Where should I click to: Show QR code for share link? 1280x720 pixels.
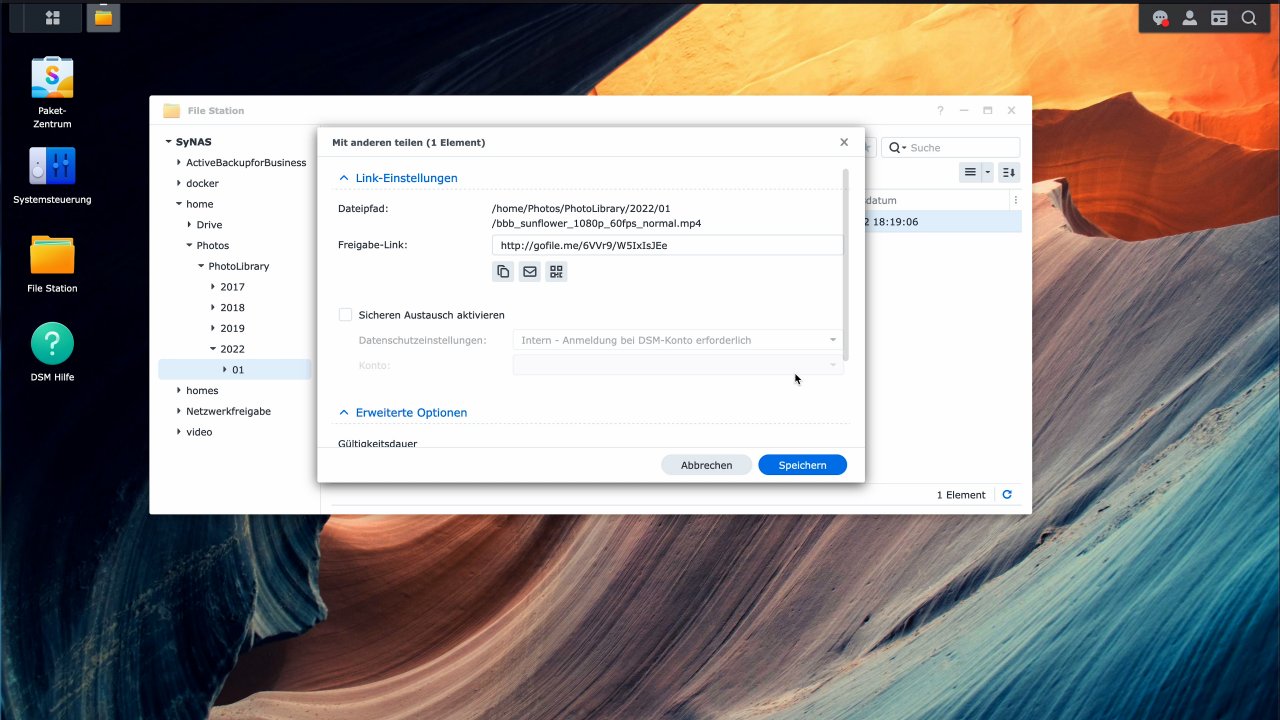556,271
